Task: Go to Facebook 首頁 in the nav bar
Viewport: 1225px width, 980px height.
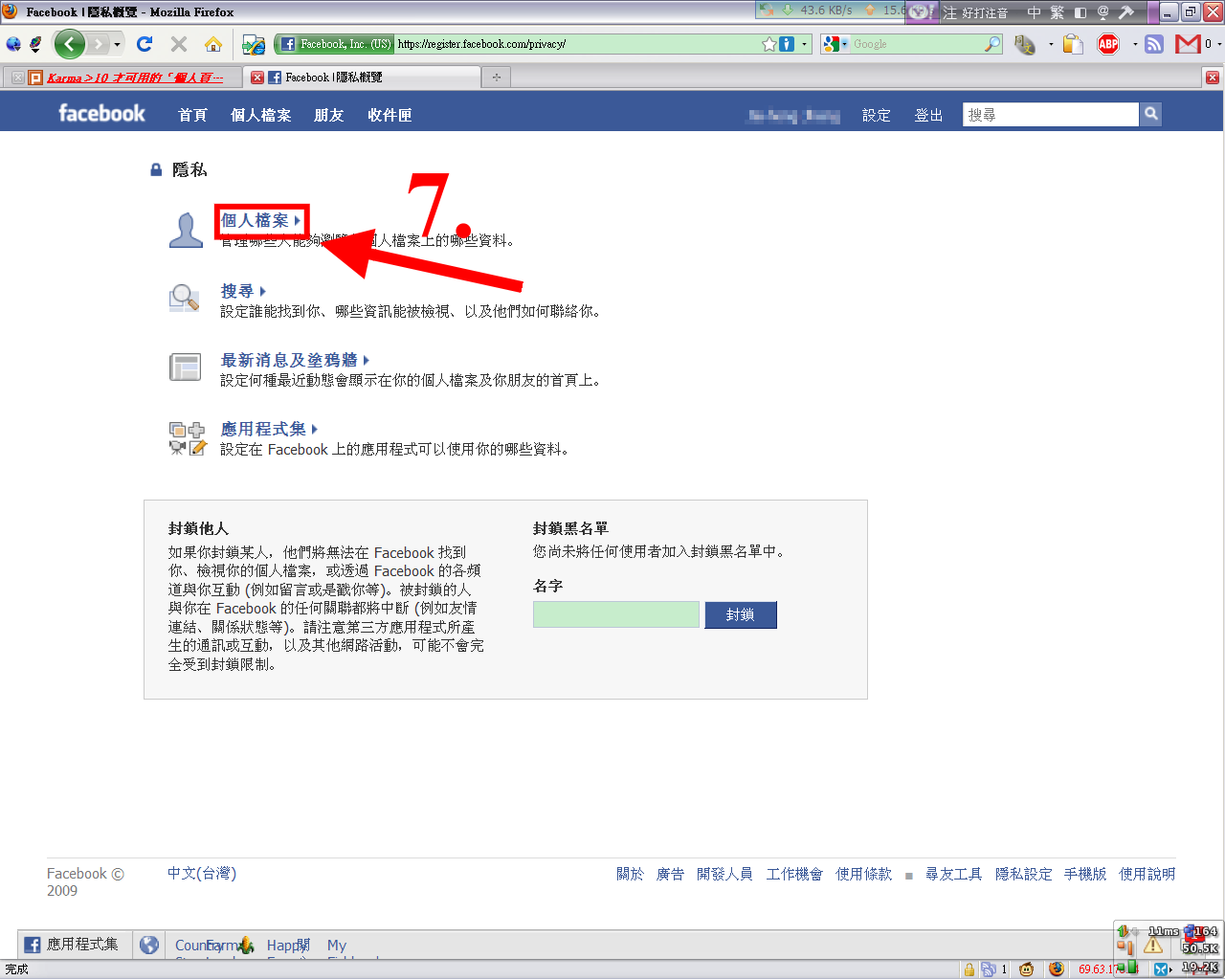Action: 192,115
